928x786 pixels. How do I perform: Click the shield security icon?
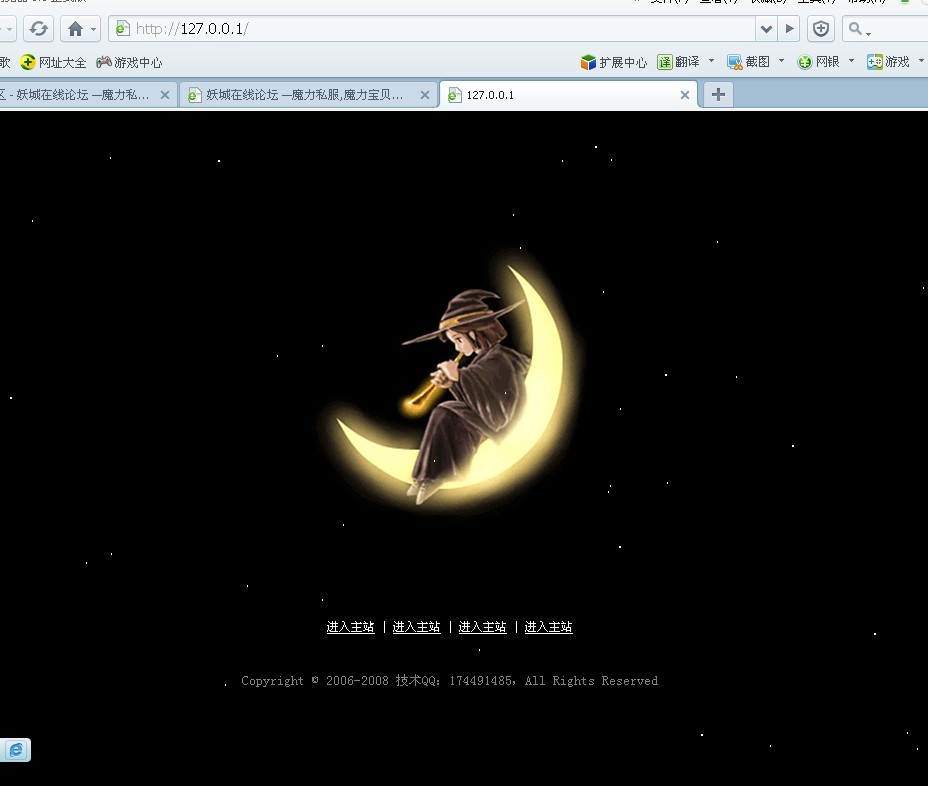tap(821, 29)
